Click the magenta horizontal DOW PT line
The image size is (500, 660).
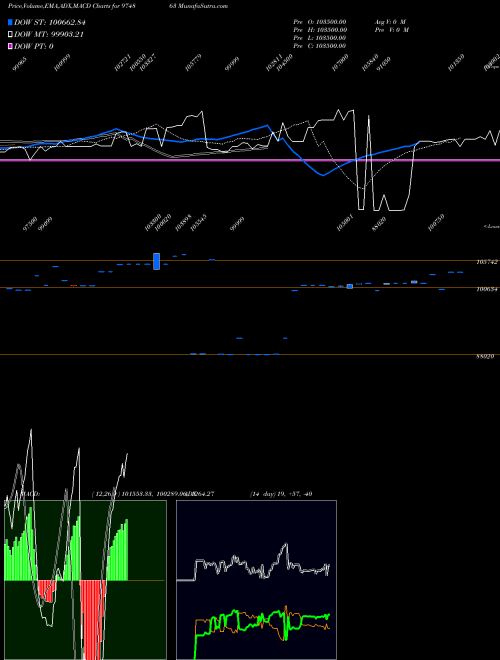(250, 160)
